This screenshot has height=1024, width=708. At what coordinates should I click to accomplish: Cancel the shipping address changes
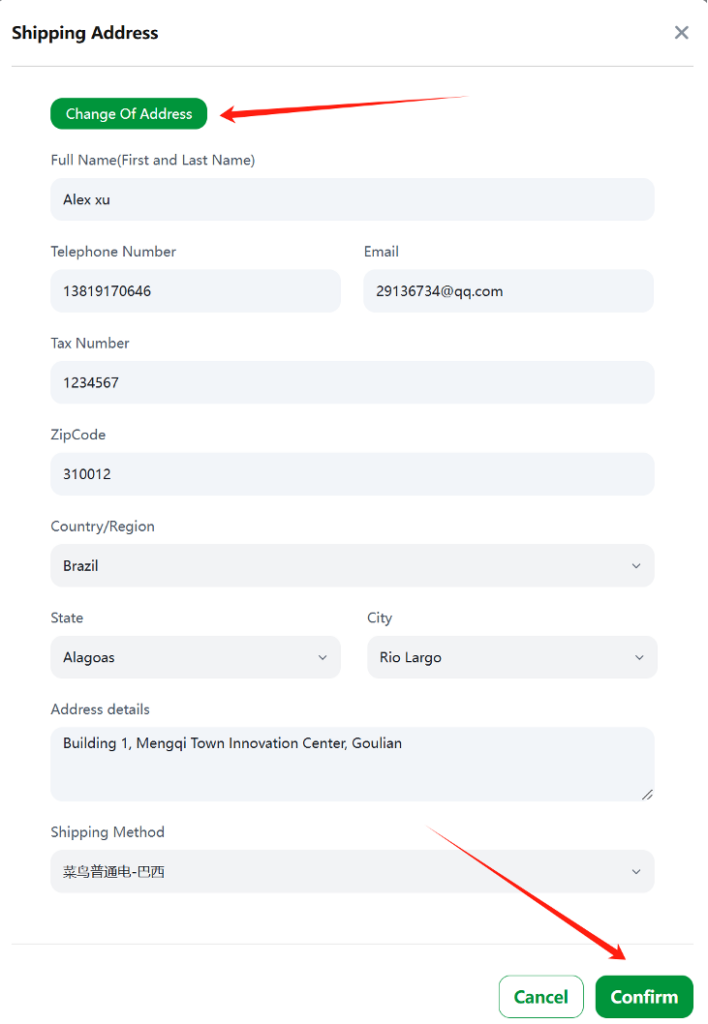point(541,997)
